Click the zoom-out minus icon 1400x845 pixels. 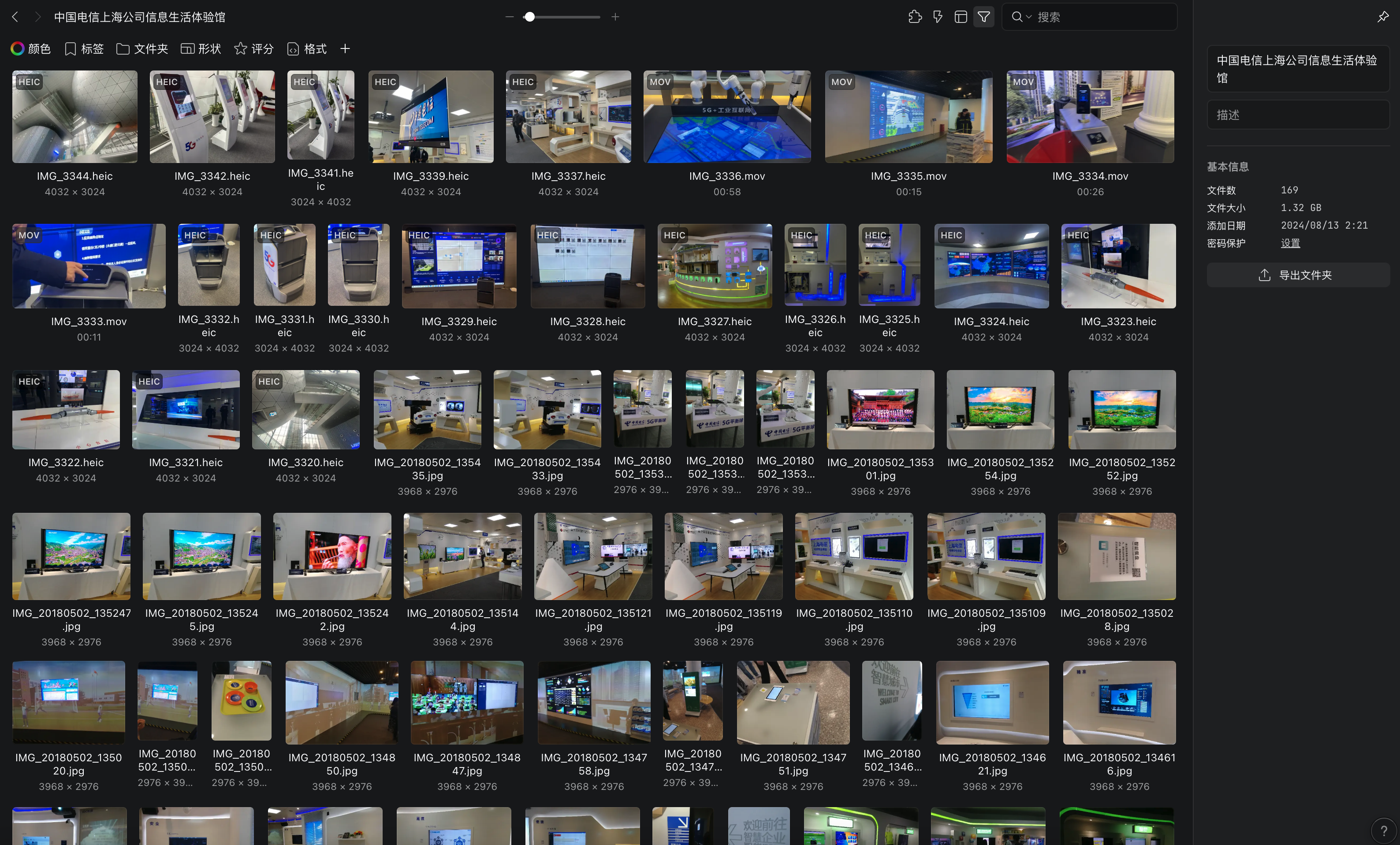(510, 17)
